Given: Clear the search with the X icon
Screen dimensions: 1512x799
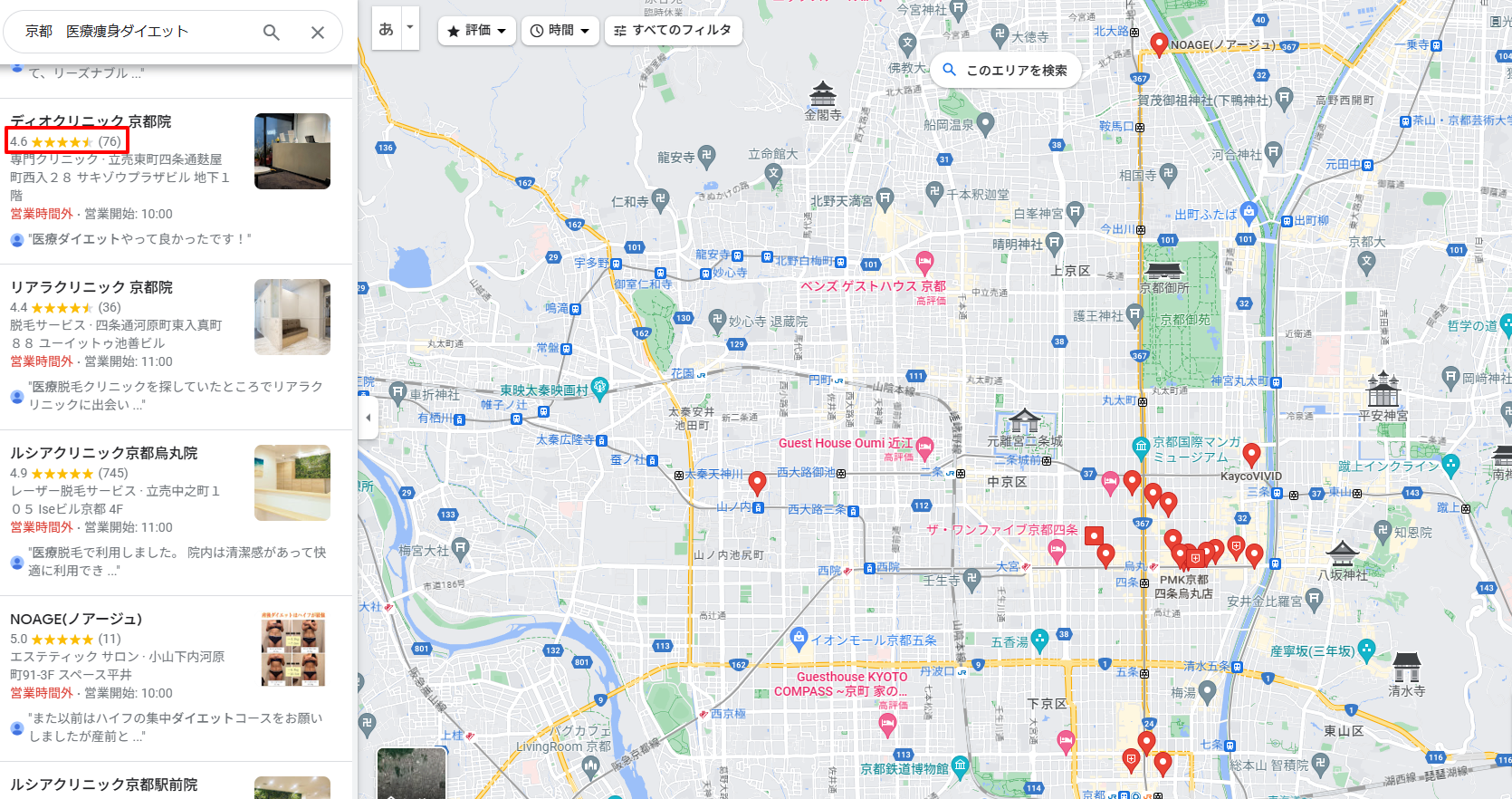Looking at the screenshot, I should pyautogui.click(x=318, y=33).
